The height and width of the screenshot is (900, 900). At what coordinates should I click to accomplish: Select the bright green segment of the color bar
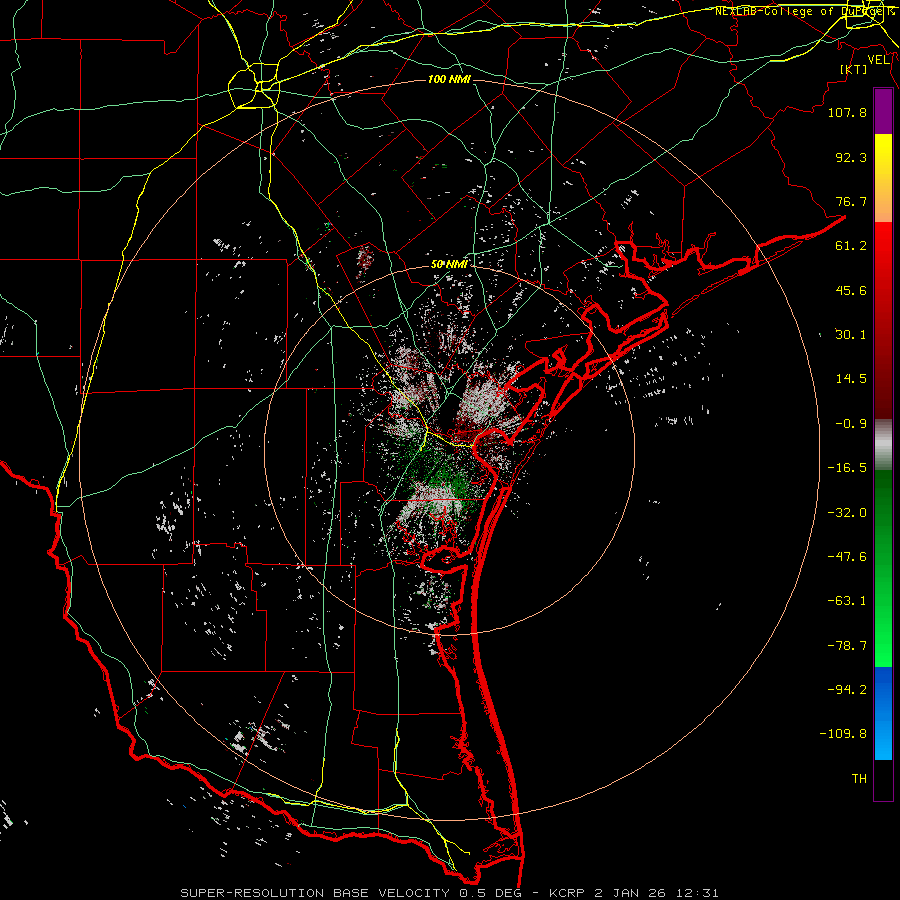tap(883, 568)
